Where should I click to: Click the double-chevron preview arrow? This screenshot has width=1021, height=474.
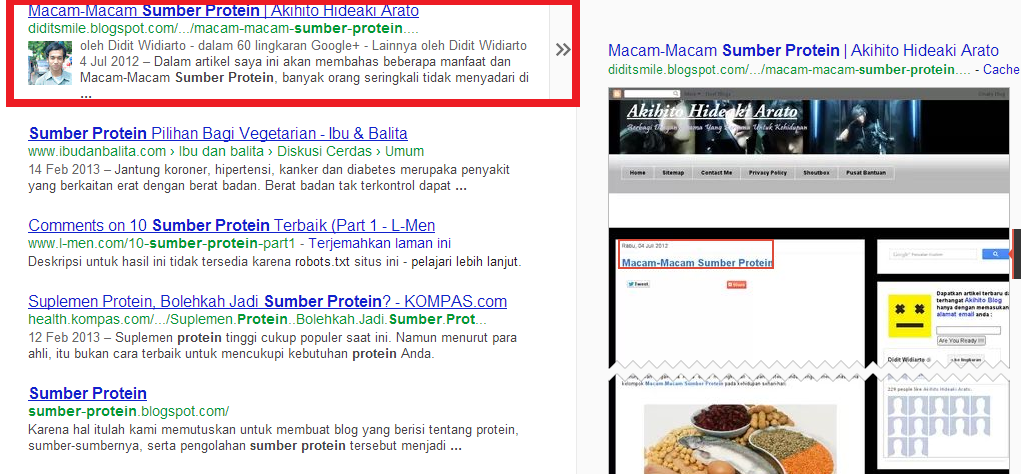[563, 49]
